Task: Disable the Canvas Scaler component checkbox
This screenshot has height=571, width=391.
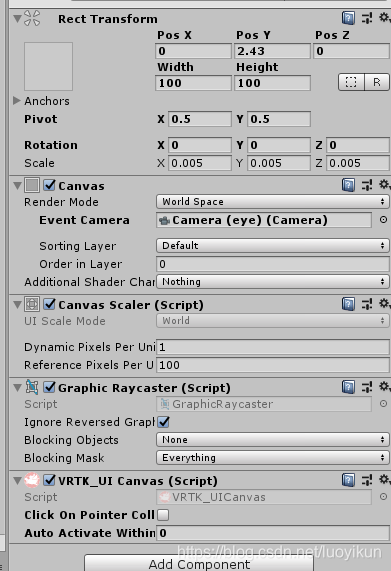Action: coord(49,304)
